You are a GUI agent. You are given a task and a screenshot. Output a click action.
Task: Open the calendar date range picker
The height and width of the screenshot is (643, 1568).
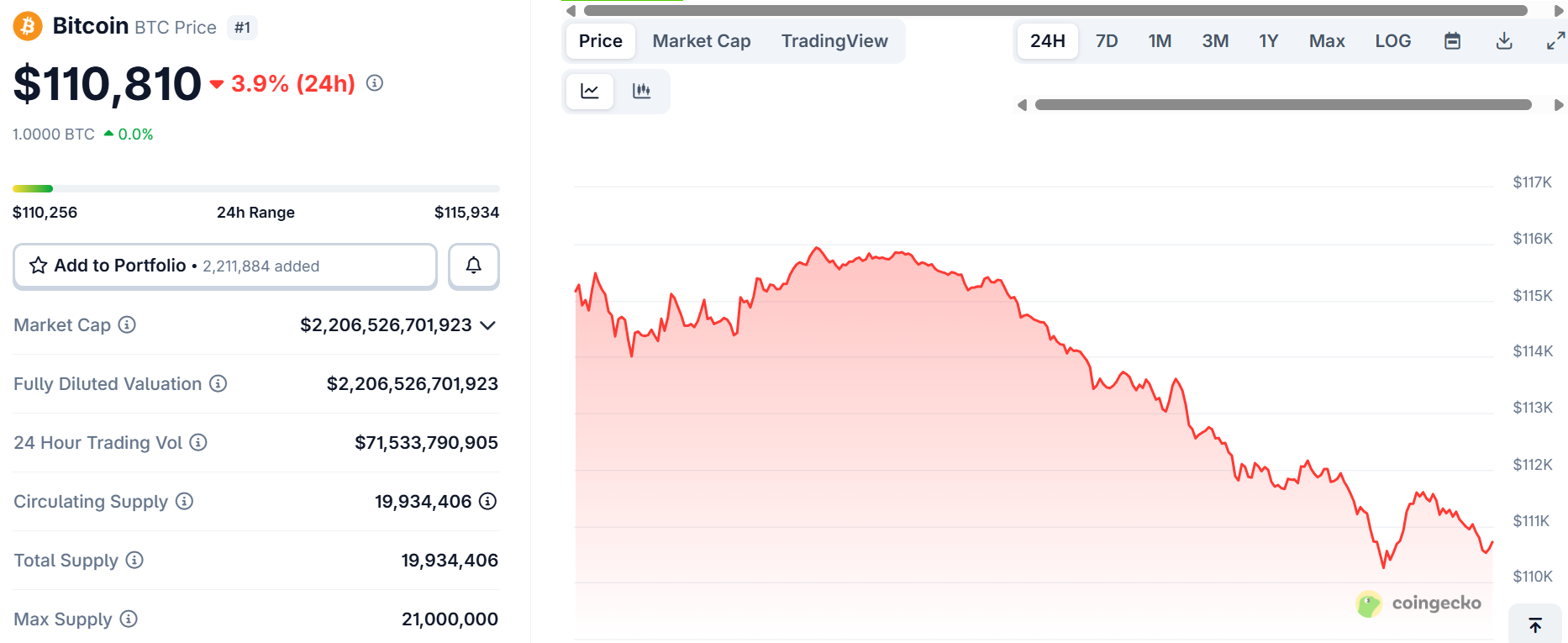(x=1452, y=41)
